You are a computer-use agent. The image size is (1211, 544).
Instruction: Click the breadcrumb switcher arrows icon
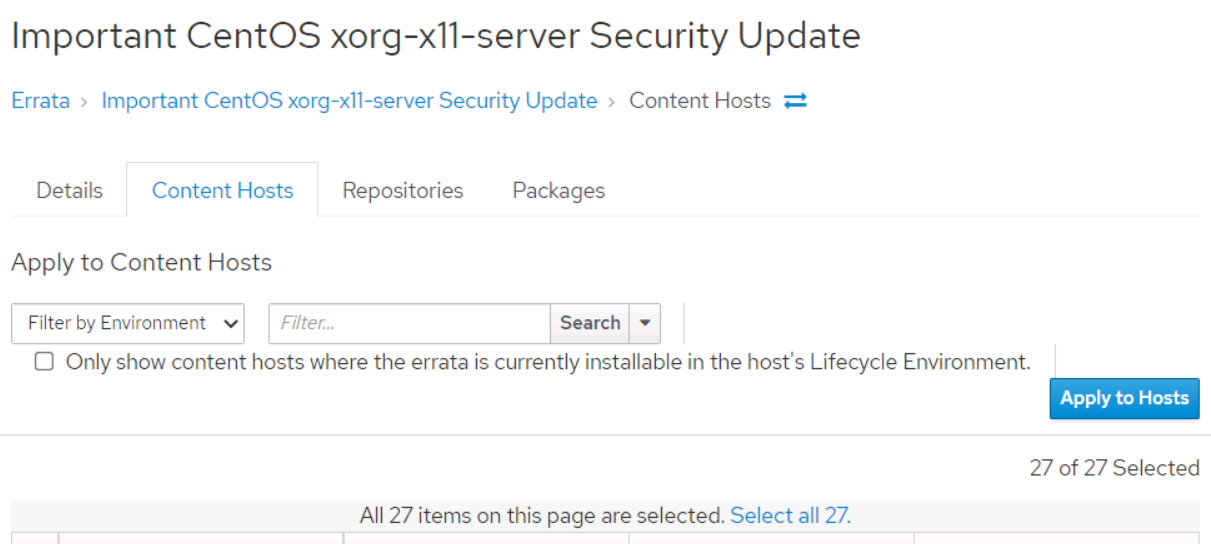click(x=795, y=101)
